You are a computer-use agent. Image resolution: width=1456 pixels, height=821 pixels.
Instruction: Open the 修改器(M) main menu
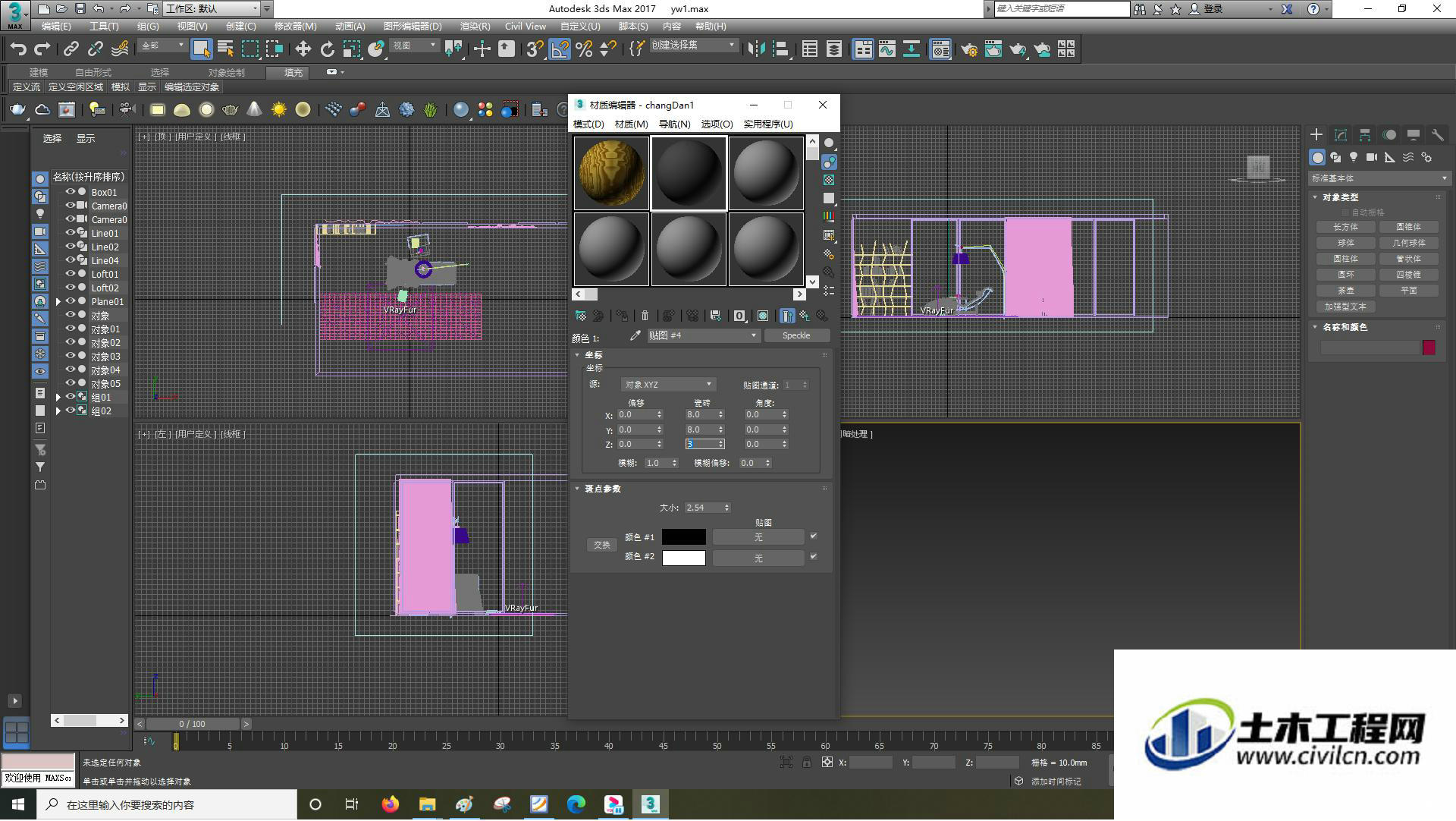click(x=295, y=27)
